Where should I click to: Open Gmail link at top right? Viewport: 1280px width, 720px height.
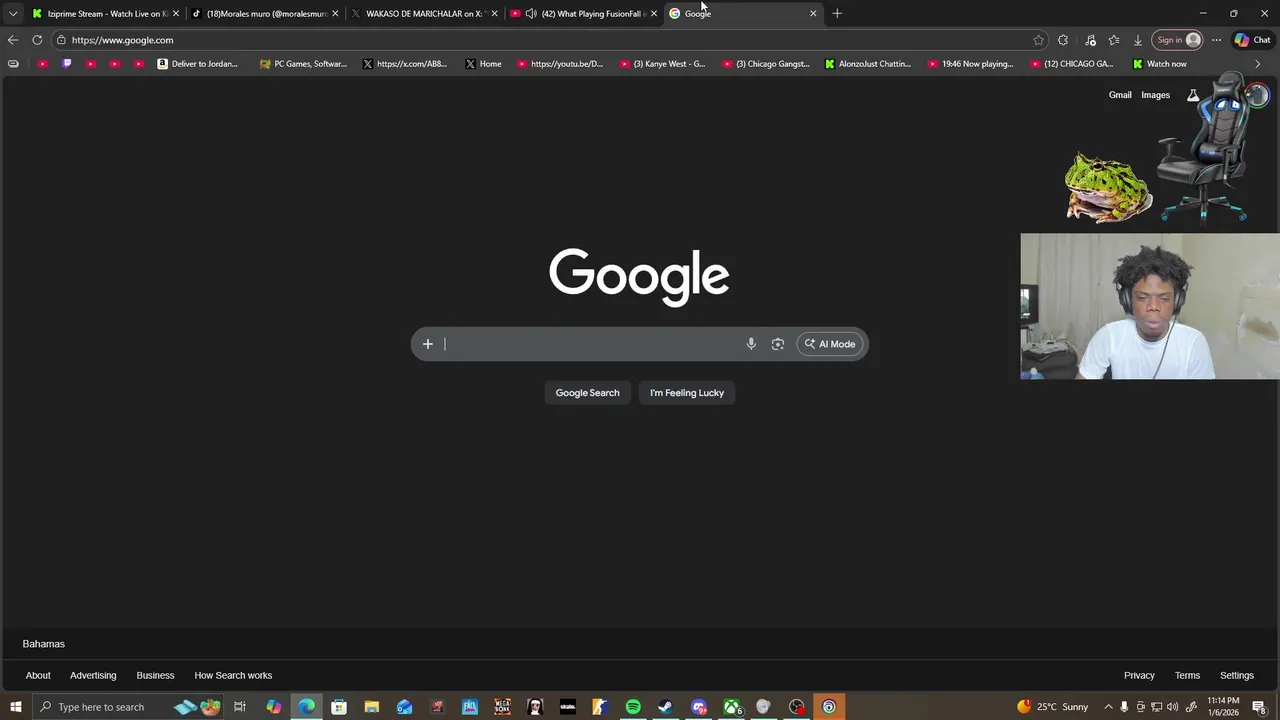tap(1120, 95)
